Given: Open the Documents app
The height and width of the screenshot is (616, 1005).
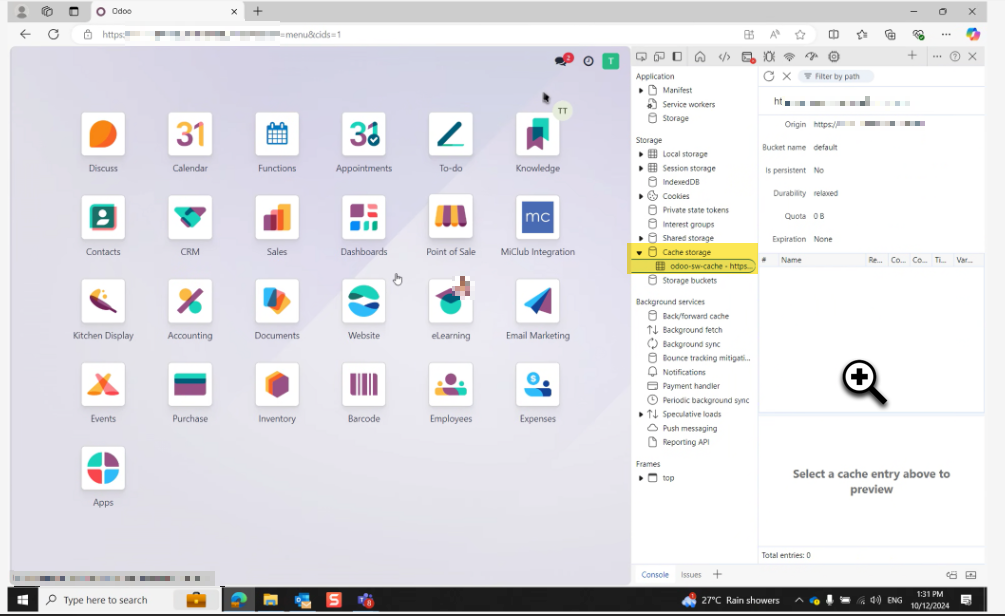Looking at the screenshot, I should point(277,301).
